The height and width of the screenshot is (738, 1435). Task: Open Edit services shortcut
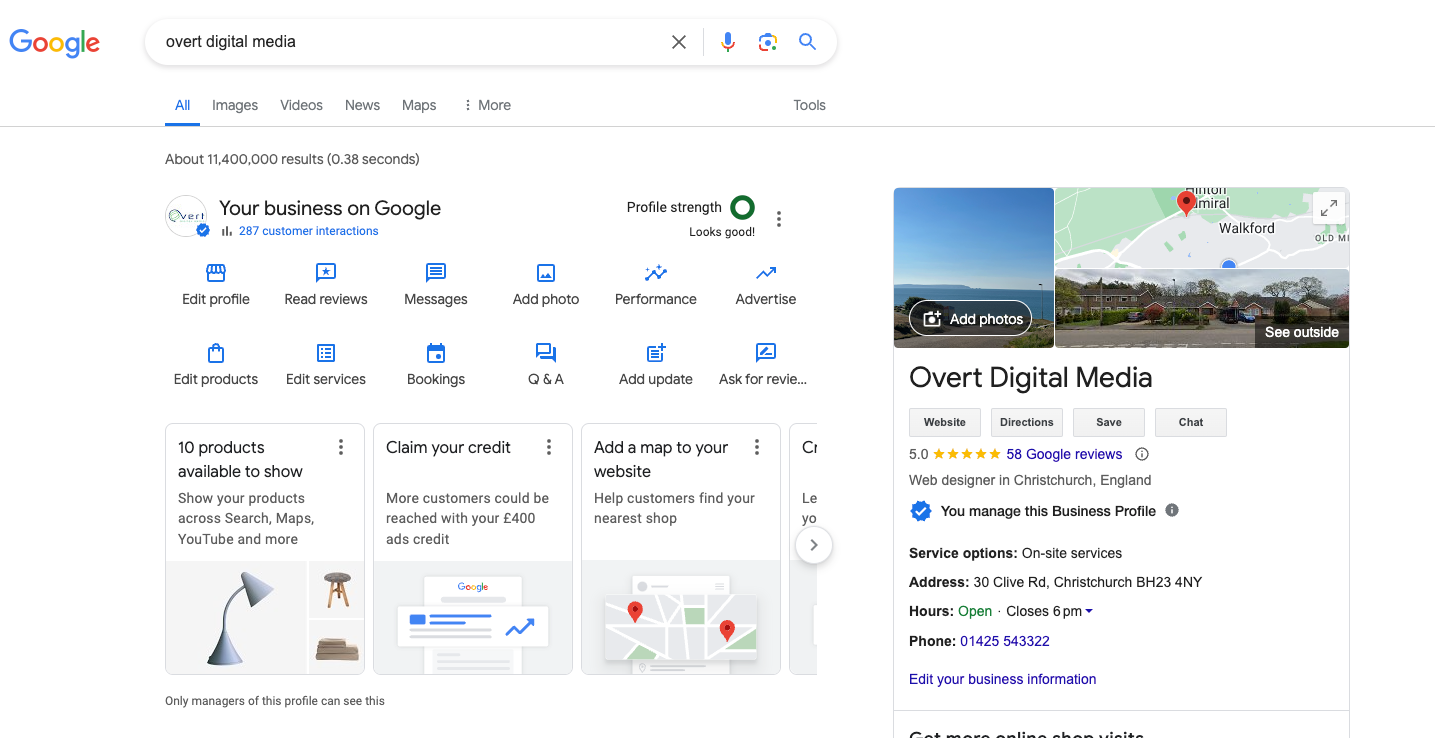click(x=326, y=364)
